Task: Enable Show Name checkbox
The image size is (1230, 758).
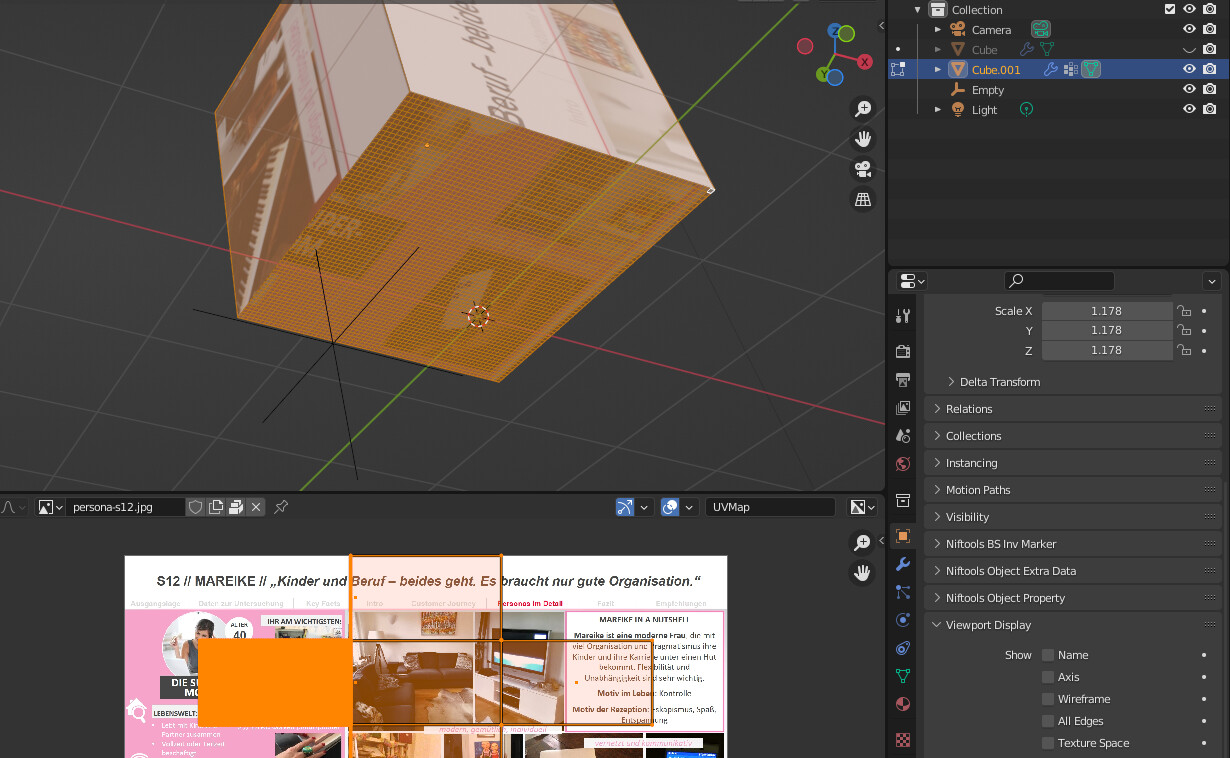Action: [x=1048, y=655]
